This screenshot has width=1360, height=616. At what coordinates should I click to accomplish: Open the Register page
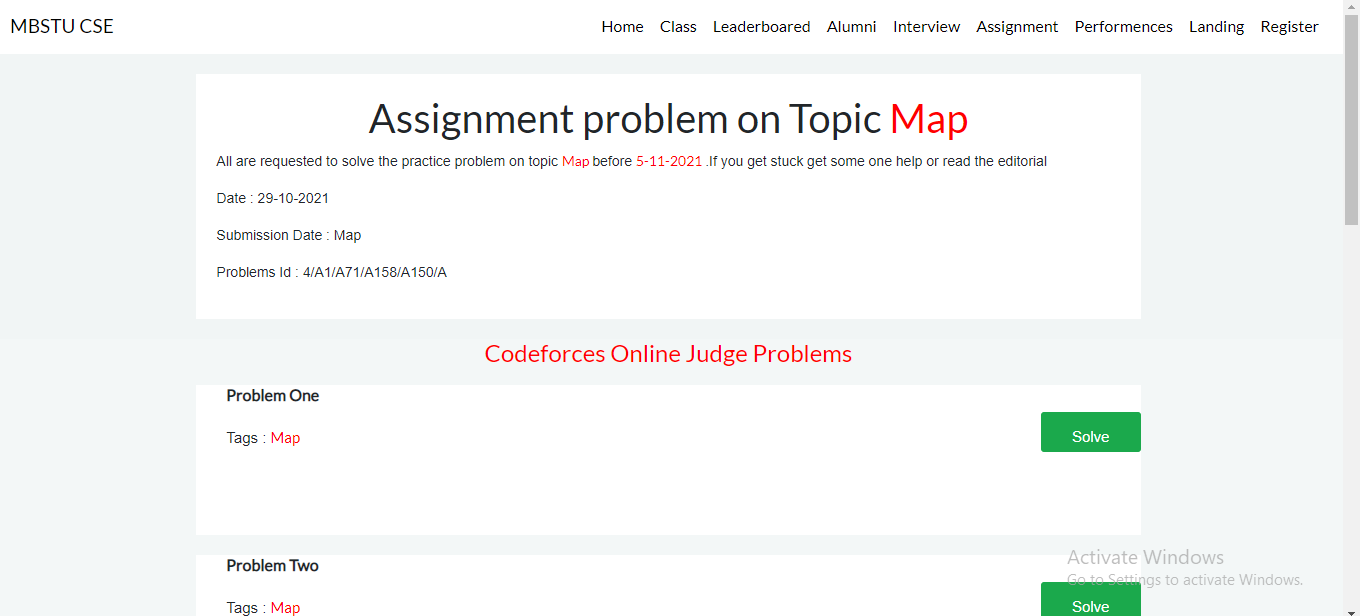[x=1289, y=26]
